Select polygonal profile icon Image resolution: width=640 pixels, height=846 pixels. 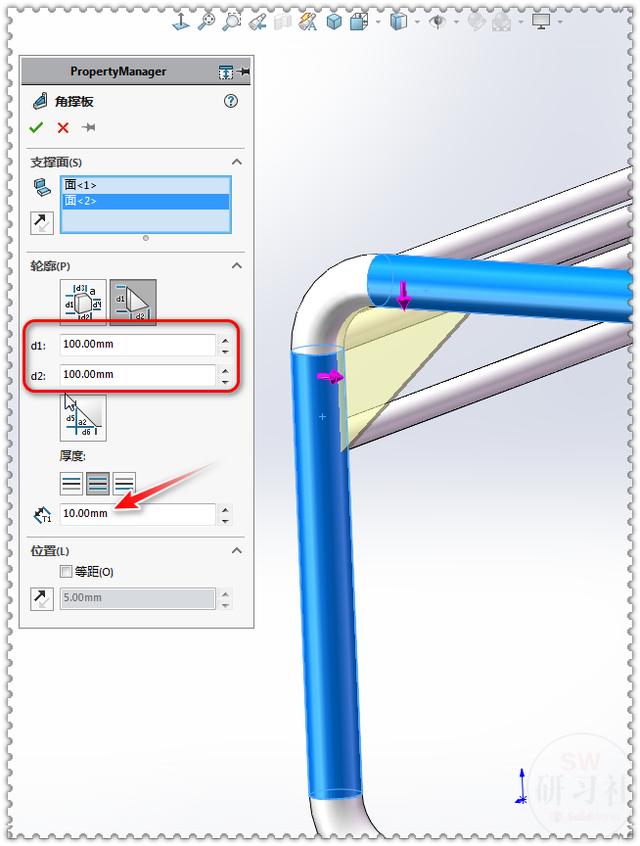pos(83,302)
